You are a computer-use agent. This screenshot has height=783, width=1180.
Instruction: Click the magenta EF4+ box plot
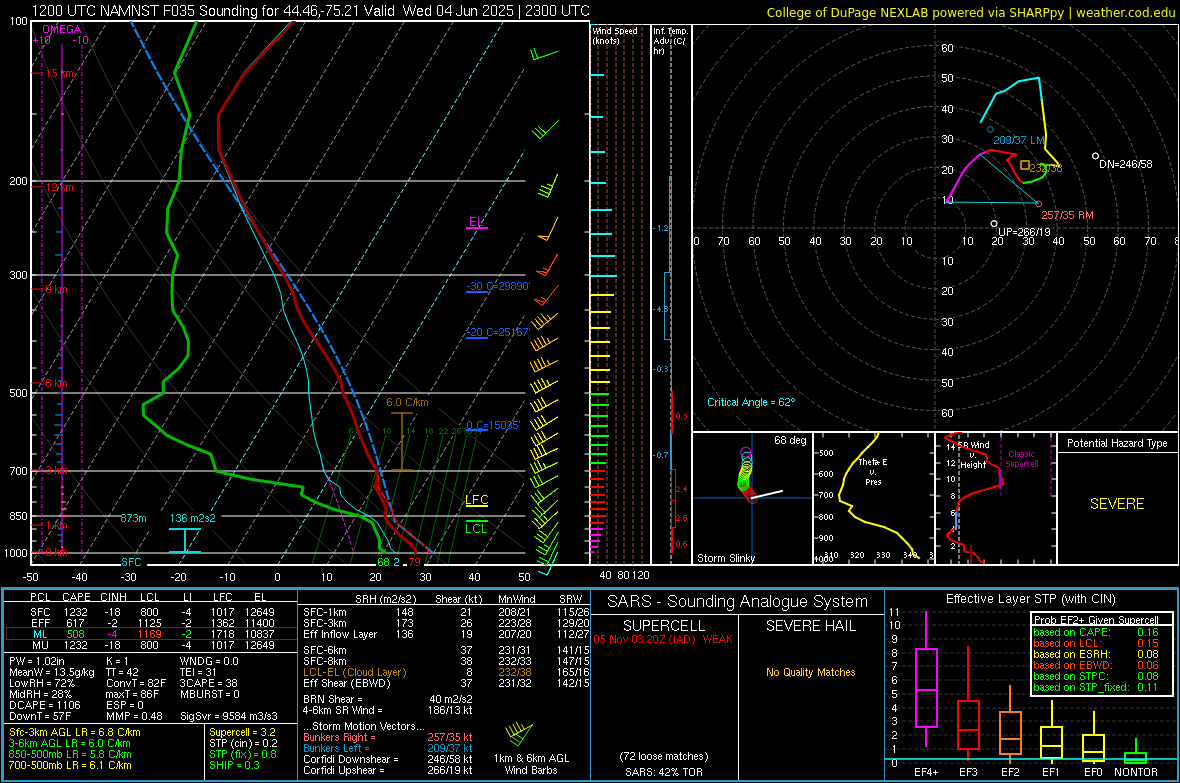pyautogui.click(x=926, y=680)
